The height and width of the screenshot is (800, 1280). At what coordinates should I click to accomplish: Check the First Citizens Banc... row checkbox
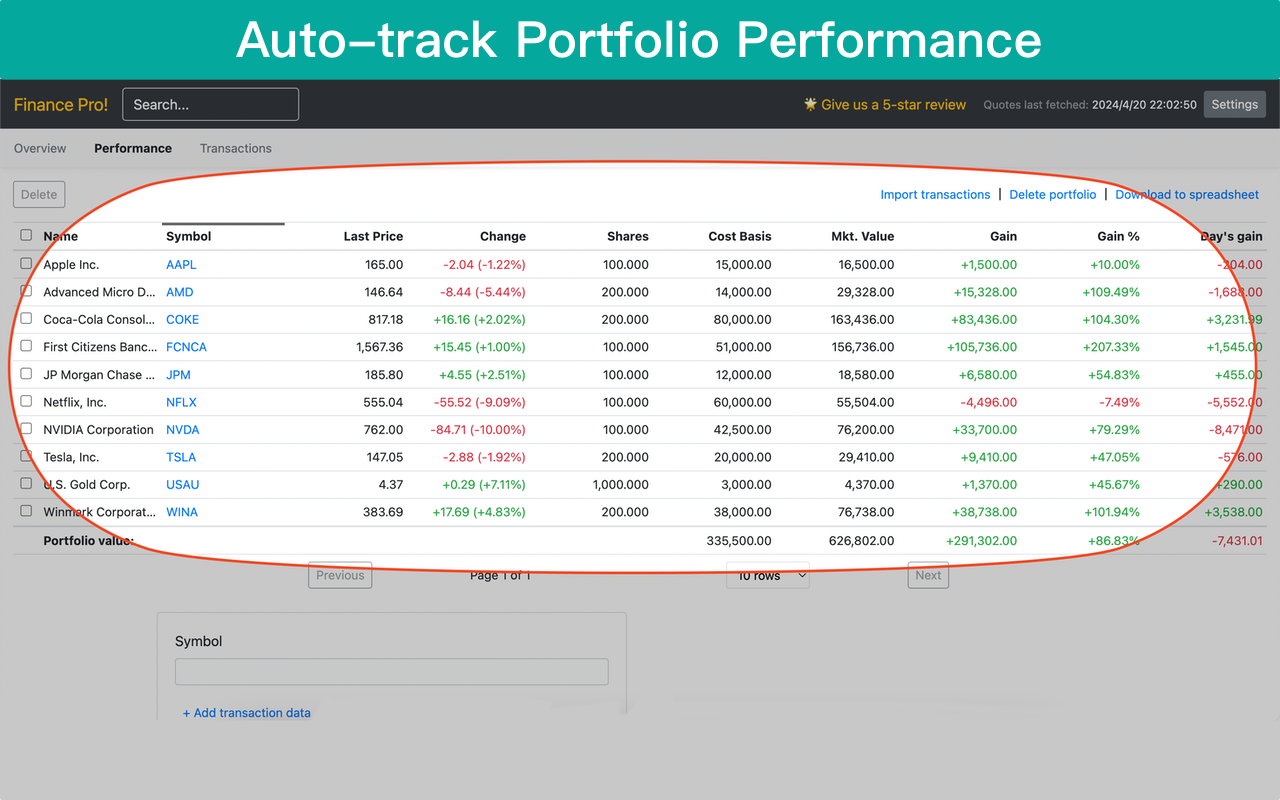(26, 346)
